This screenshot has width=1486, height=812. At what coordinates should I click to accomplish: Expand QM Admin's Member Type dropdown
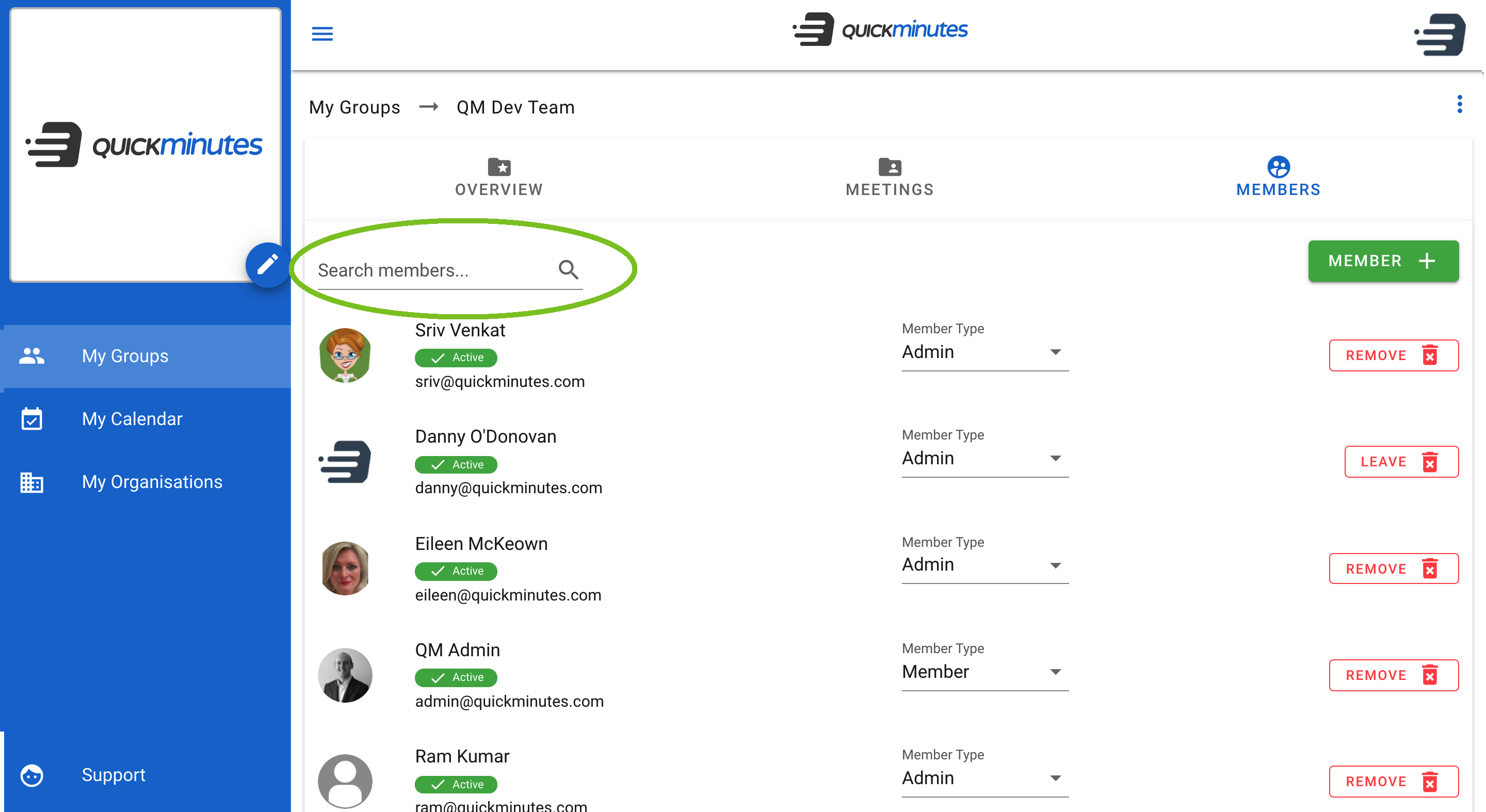(984, 672)
